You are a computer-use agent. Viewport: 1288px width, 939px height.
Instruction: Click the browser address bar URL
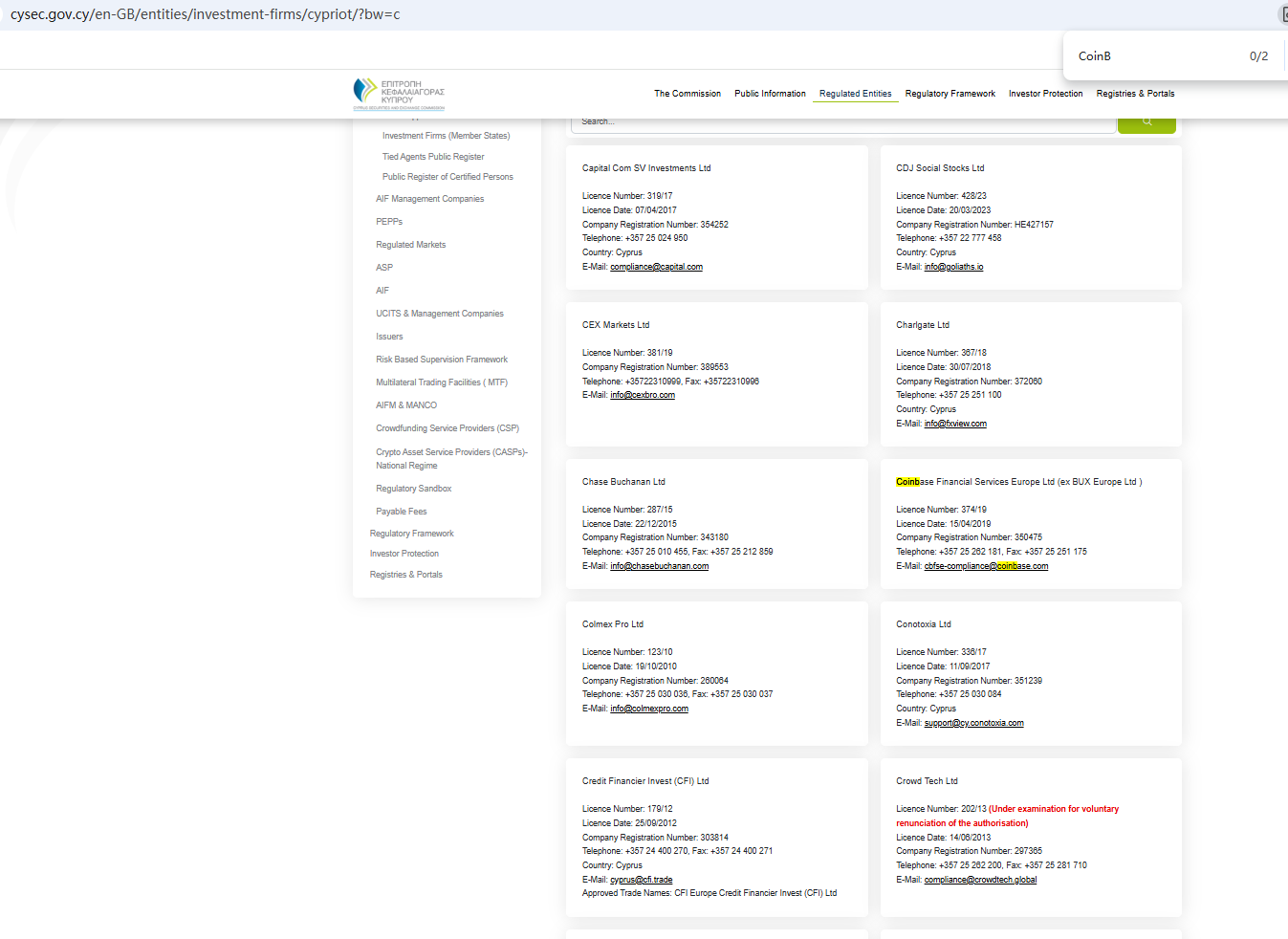[206, 14]
